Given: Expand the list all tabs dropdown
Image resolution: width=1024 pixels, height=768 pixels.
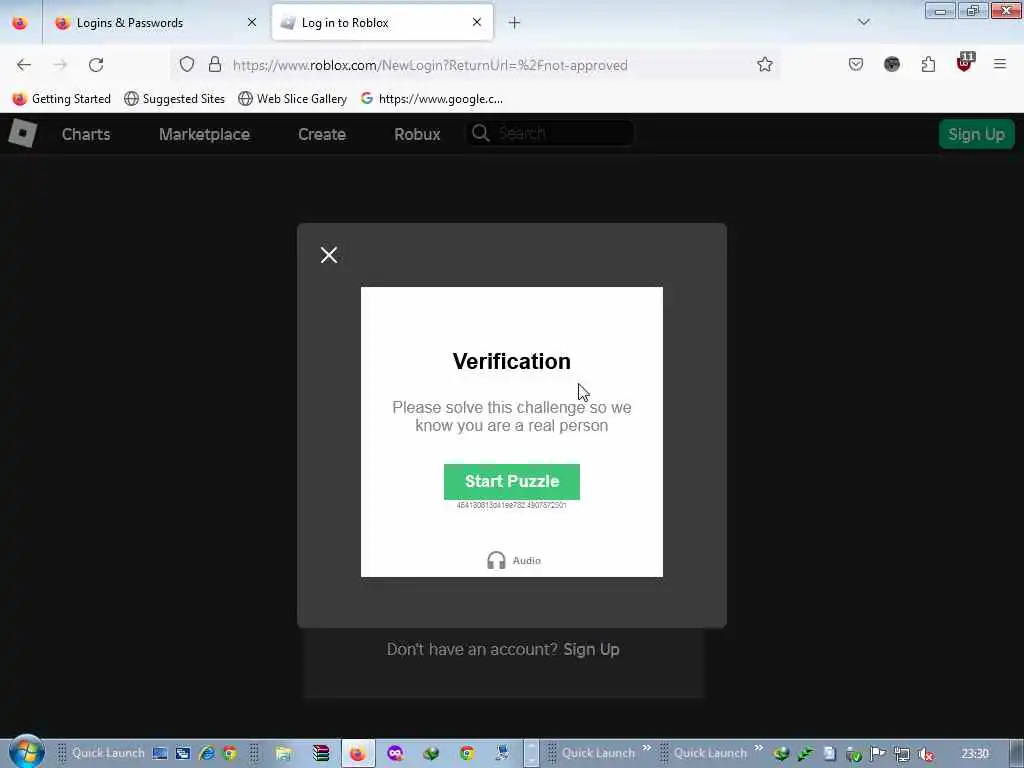Looking at the screenshot, I should pos(863,22).
